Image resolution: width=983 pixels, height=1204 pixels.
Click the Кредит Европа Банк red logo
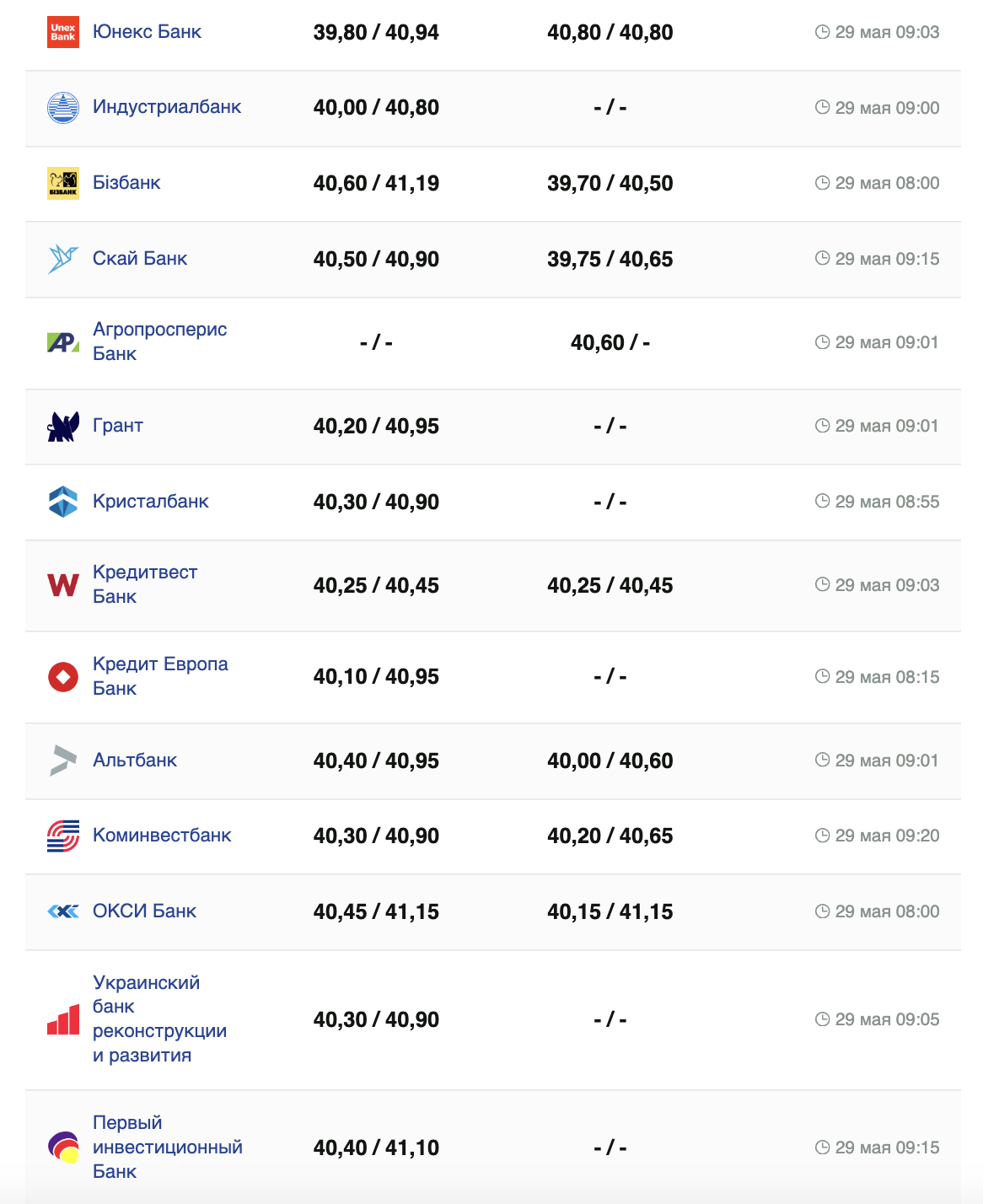click(x=63, y=676)
